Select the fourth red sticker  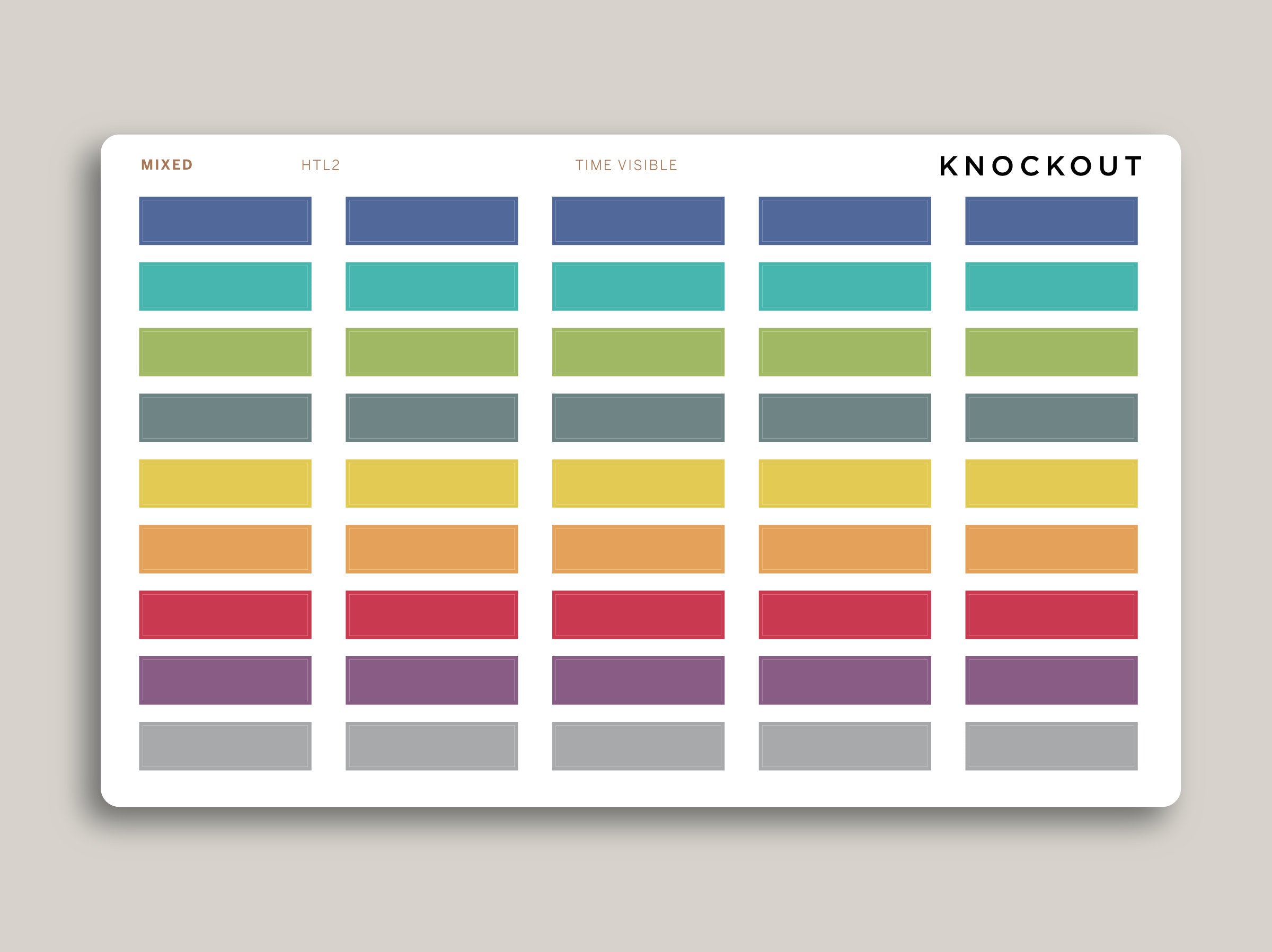click(844, 614)
